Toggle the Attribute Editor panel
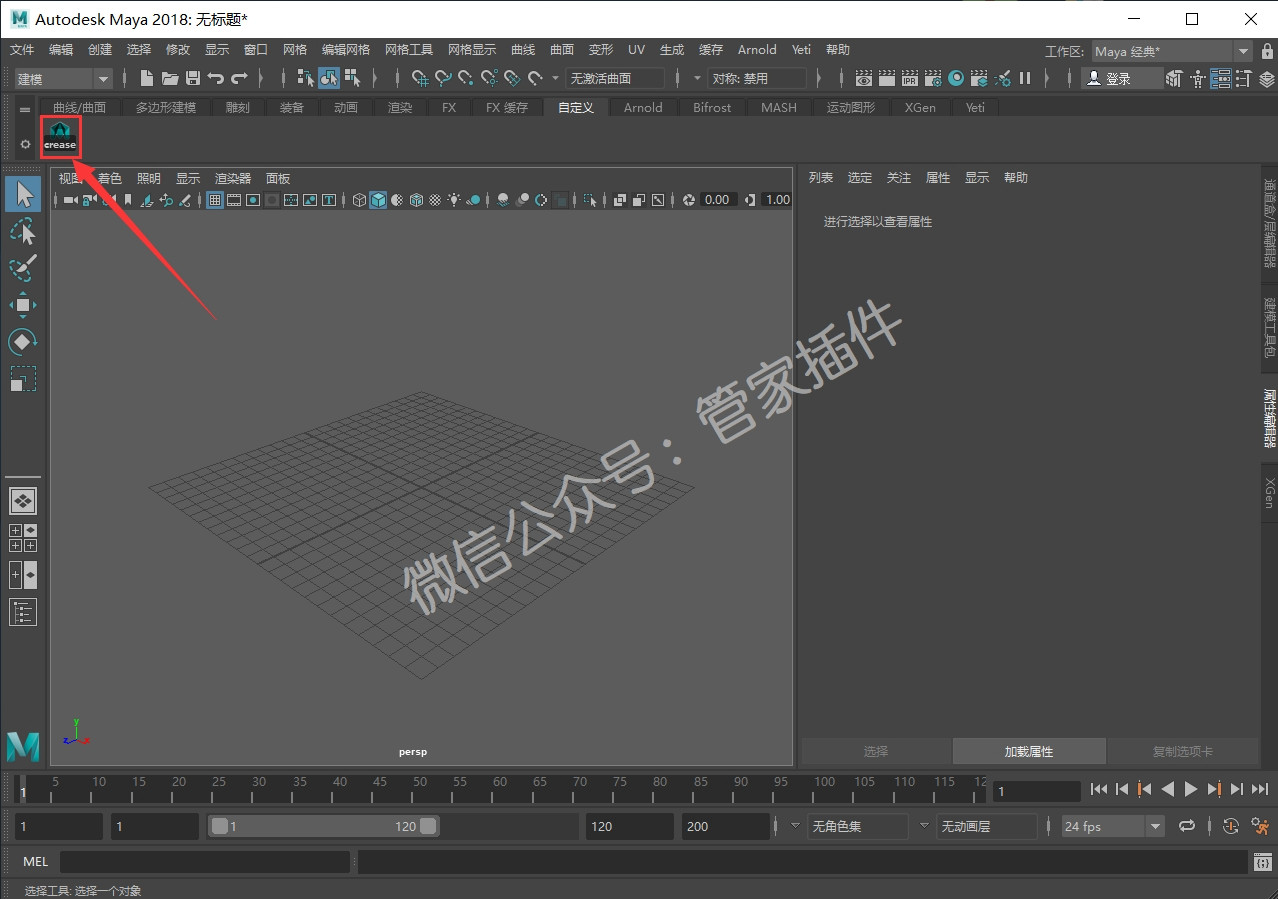This screenshot has width=1278, height=899. (x=1220, y=78)
